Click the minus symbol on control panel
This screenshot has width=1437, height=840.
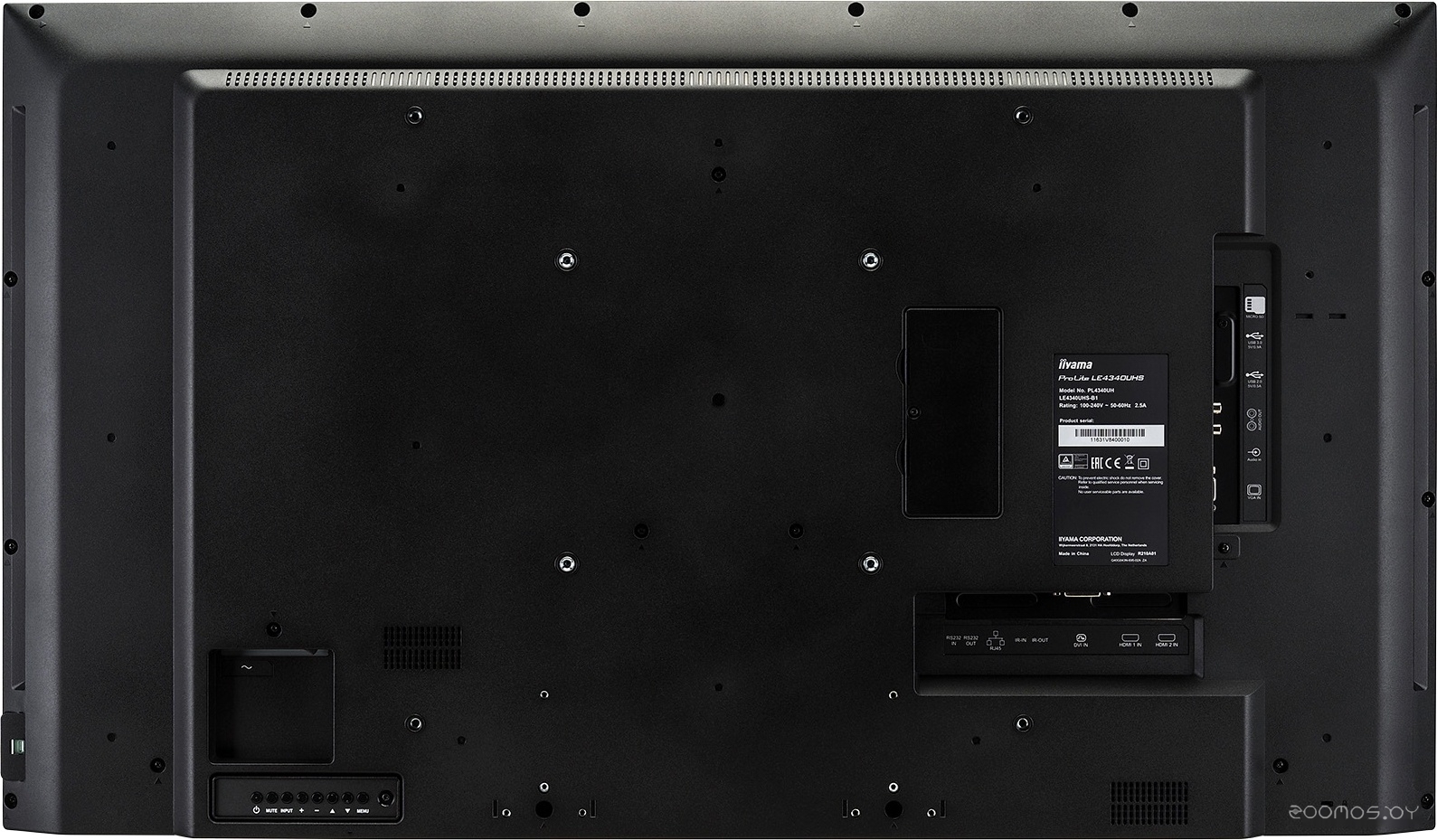tap(317, 810)
